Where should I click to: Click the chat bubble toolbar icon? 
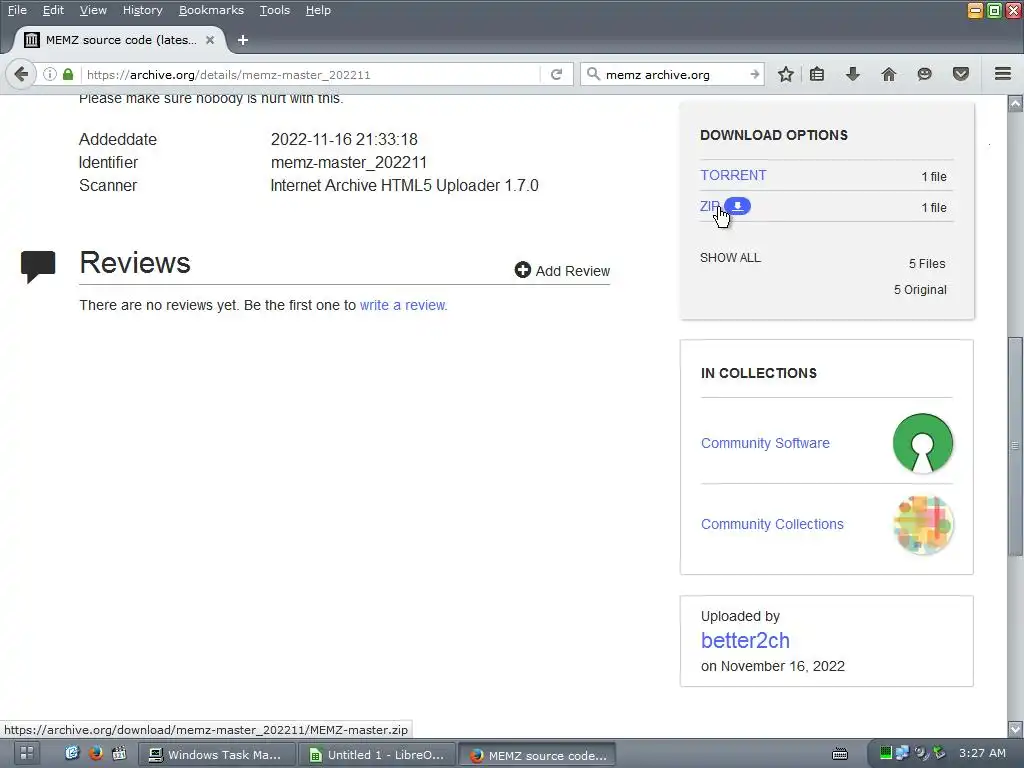coord(924,74)
